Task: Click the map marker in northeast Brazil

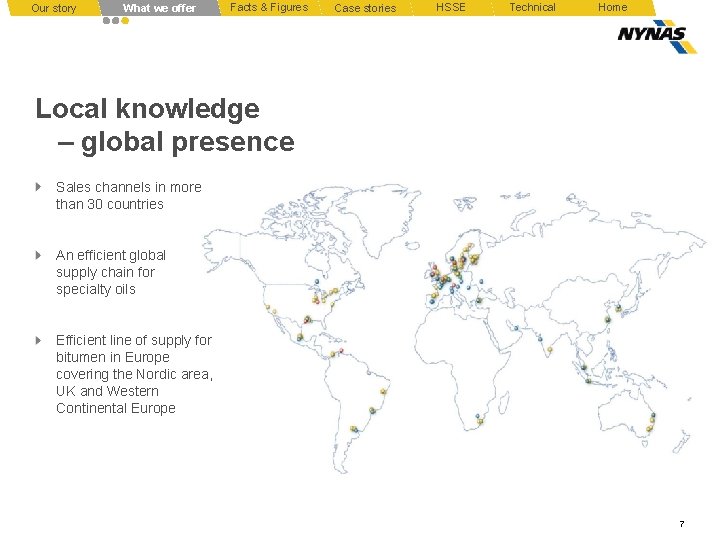Action: (383, 392)
